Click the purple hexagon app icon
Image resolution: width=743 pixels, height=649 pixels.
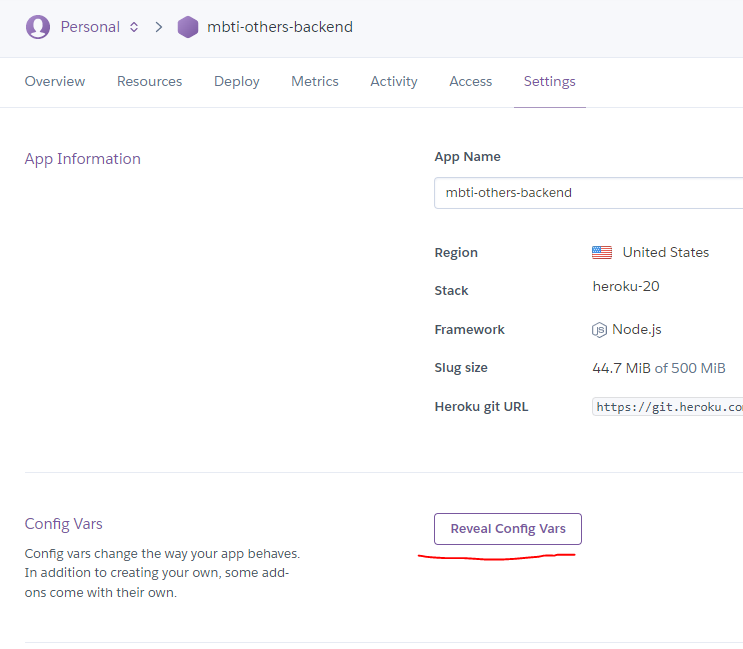[188, 27]
